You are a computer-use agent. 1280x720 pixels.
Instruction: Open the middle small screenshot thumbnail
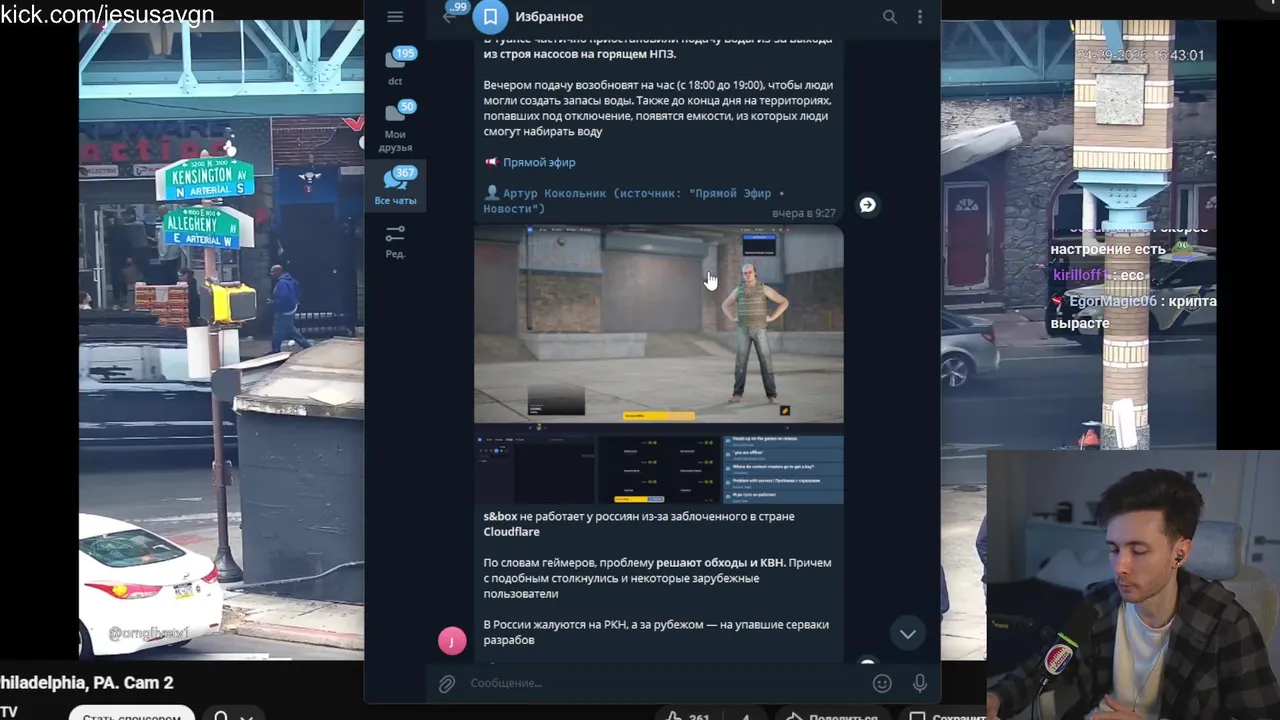point(658,469)
